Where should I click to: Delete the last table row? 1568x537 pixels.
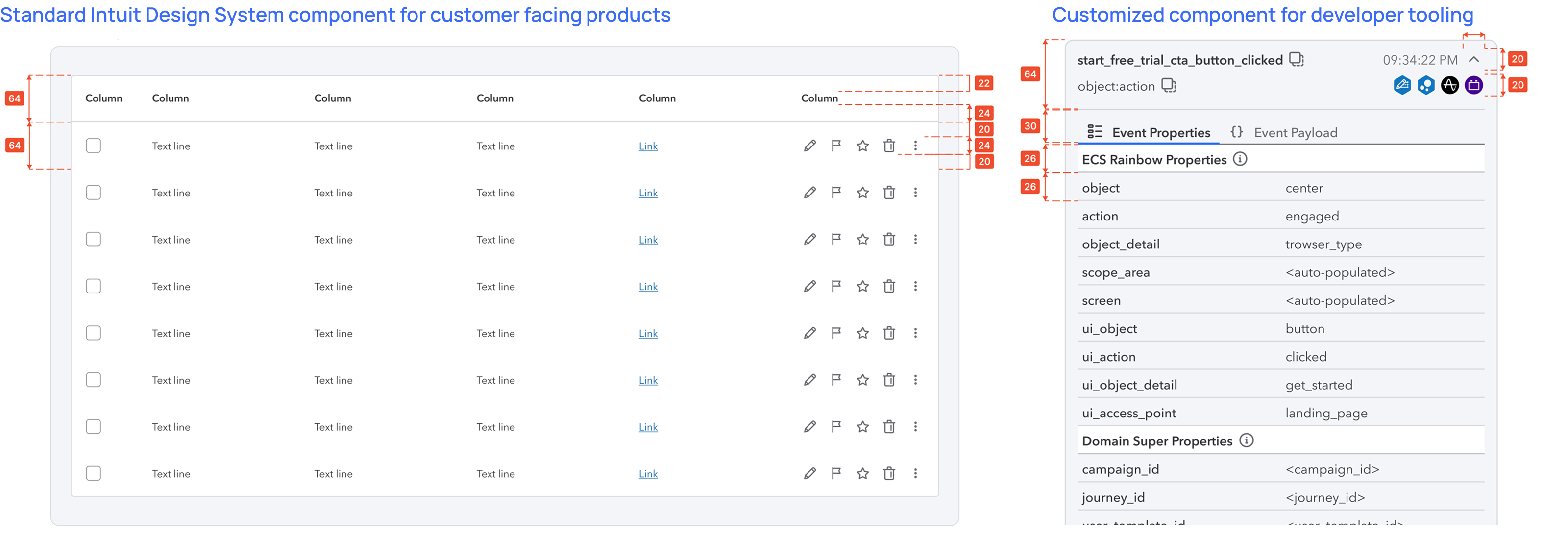pos(889,474)
